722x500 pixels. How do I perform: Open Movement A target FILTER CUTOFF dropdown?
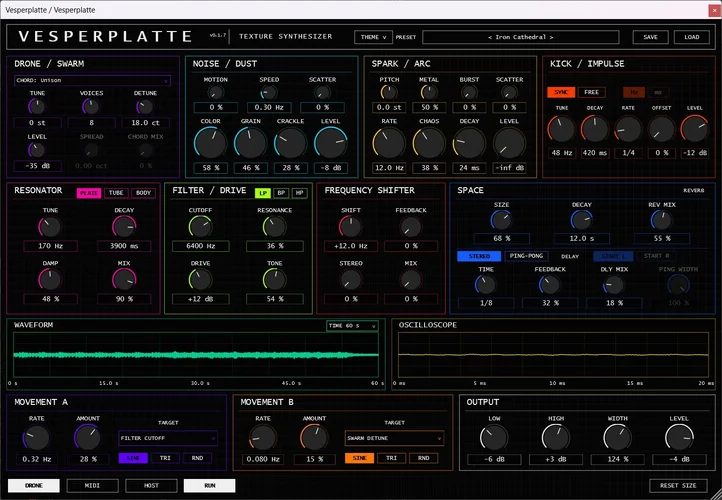(x=168, y=438)
